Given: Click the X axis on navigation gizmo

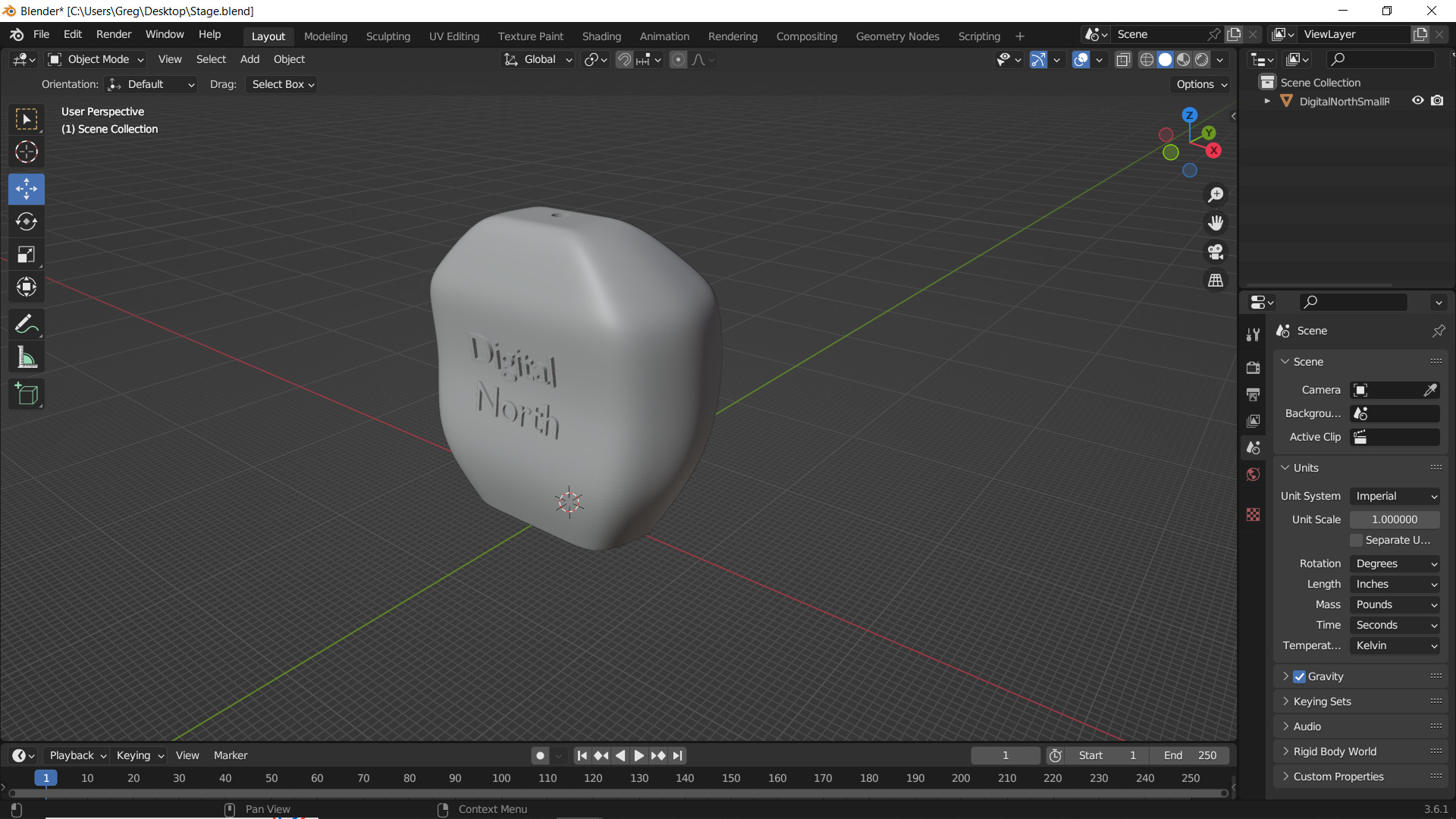Looking at the screenshot, I should point(1213,150).
